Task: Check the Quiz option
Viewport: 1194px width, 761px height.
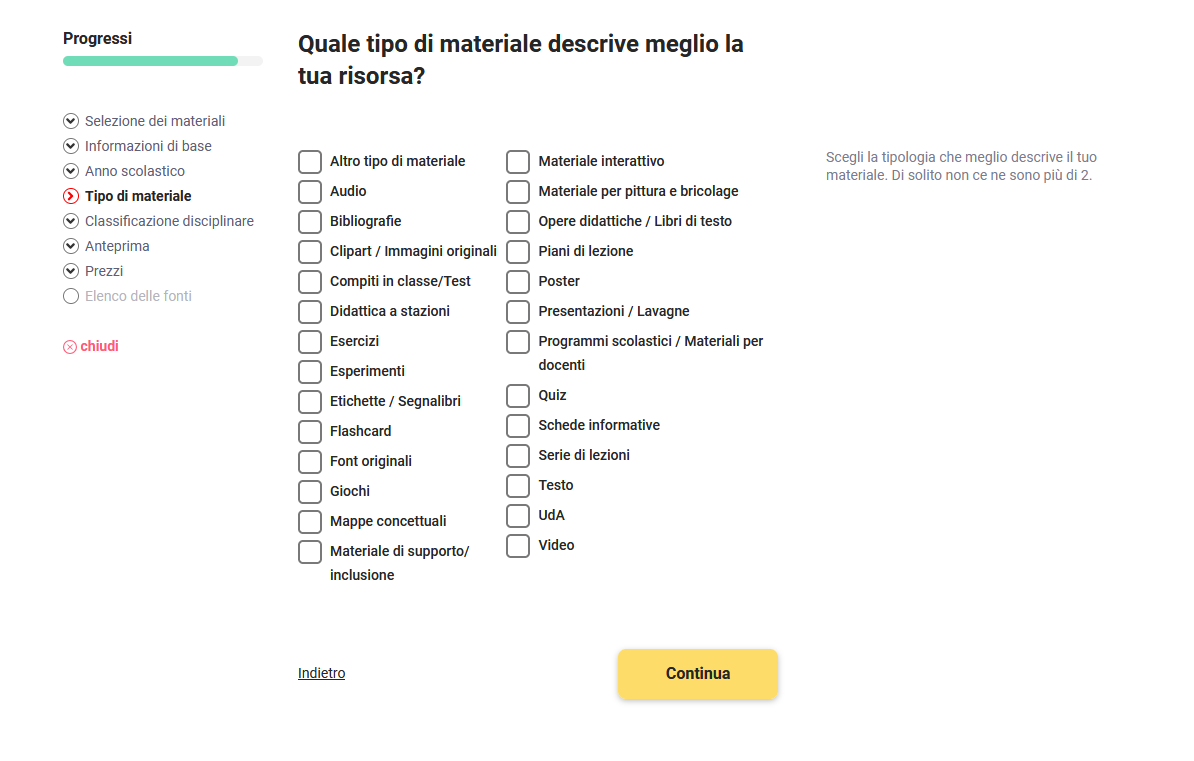Action: pyautogui.click(x=518, y=395)
